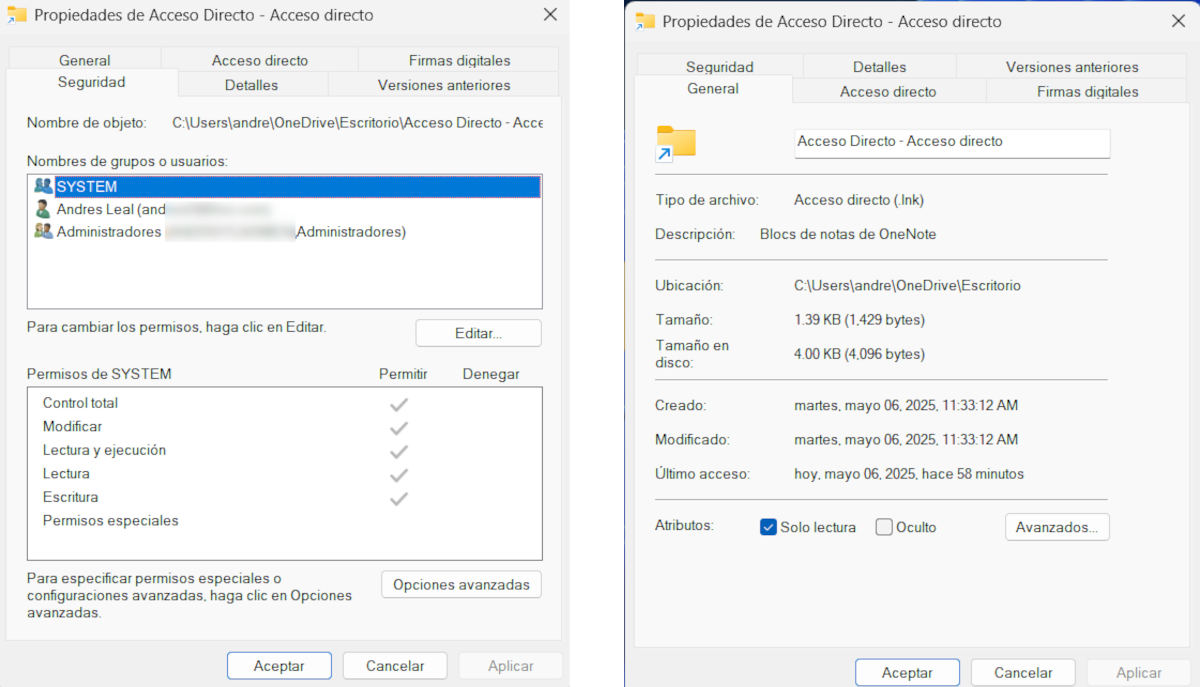The image size is (1200, 687).
Task: Close the right Propiedades window
Action: pyautogui.click(x=1178, y=21)
